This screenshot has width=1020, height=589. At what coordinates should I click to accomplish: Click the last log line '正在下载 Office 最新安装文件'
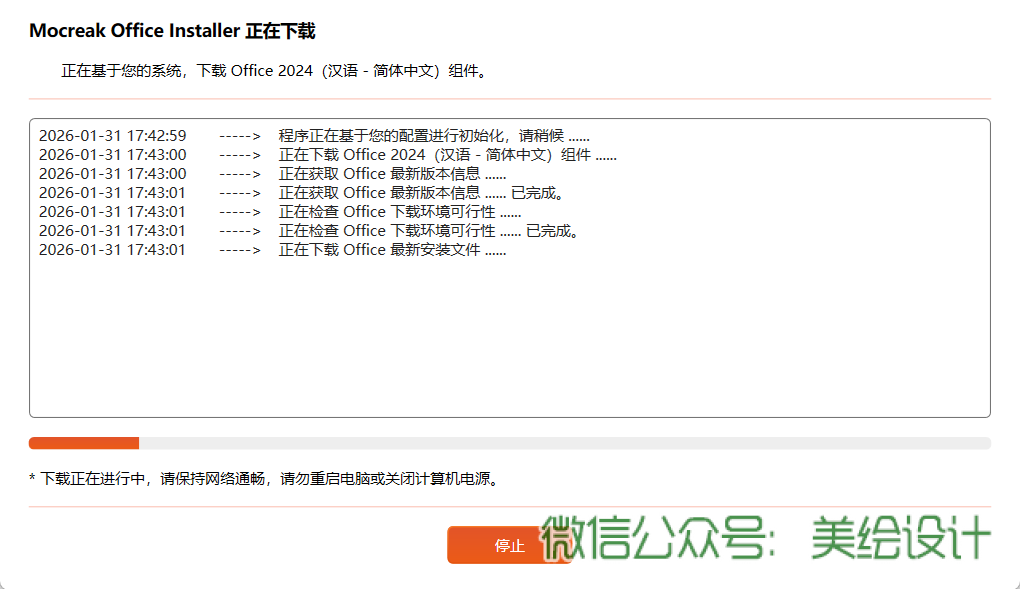[x=392, y=250]
